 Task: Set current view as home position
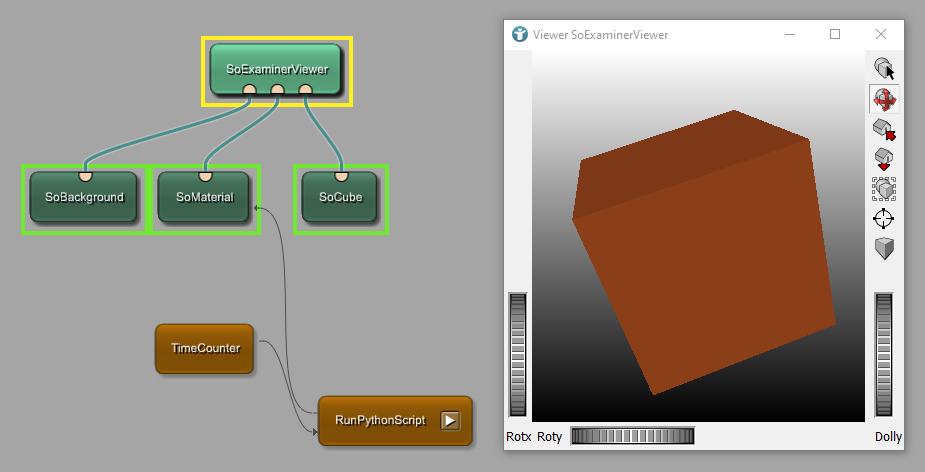(x=884, y=159)
